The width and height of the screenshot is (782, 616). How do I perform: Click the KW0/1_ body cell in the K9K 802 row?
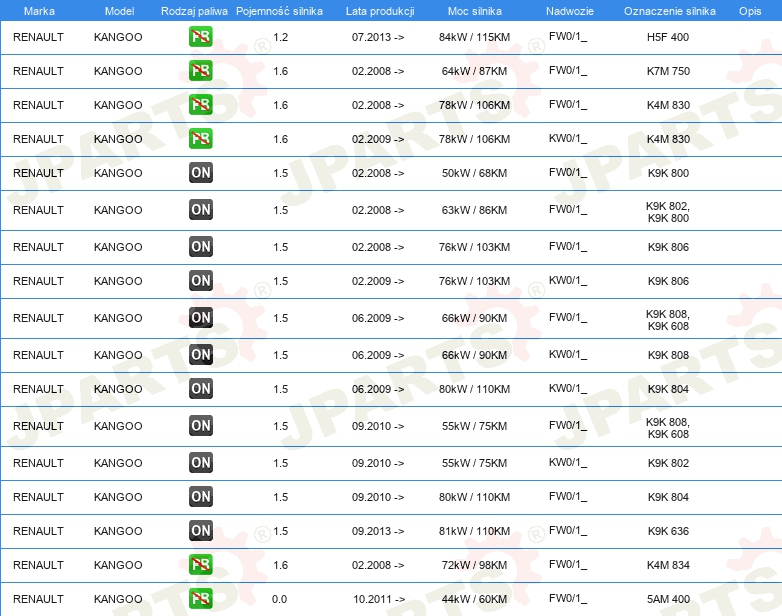[568, 462]
